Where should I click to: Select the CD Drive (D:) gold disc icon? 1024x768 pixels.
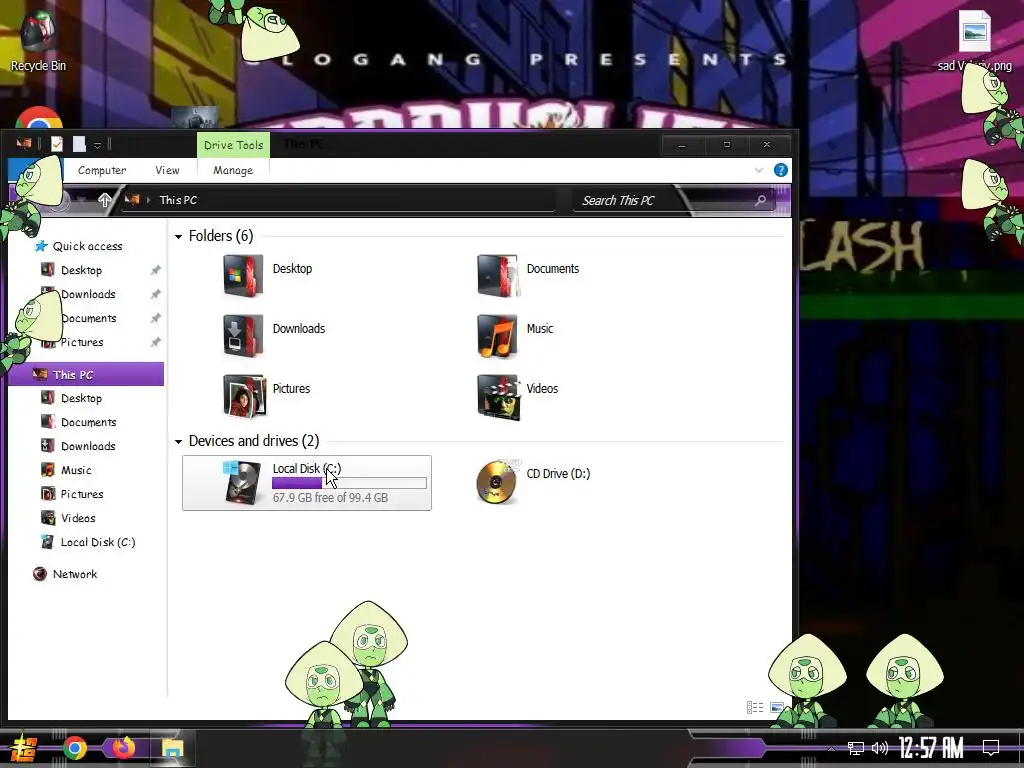497,482
